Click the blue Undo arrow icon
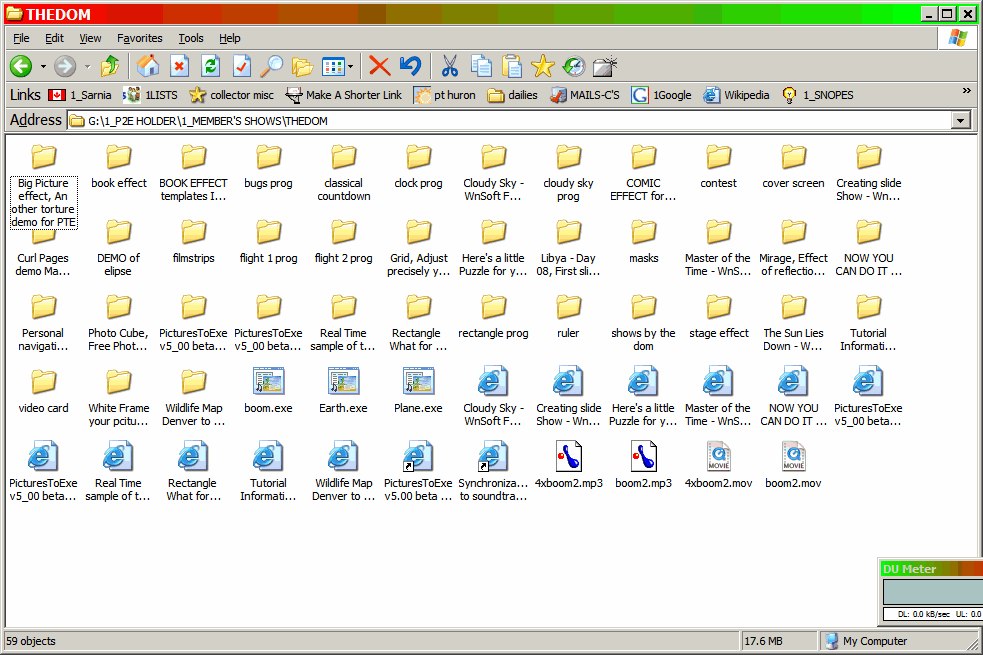 click(410, 67)
